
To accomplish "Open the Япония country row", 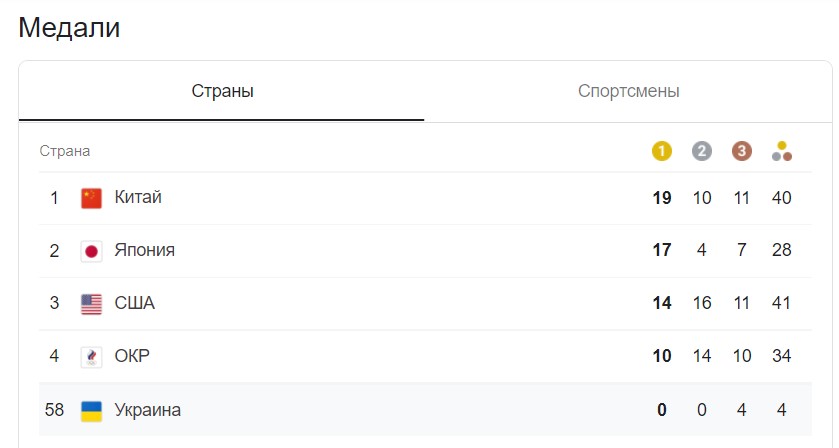I will 425,250.
